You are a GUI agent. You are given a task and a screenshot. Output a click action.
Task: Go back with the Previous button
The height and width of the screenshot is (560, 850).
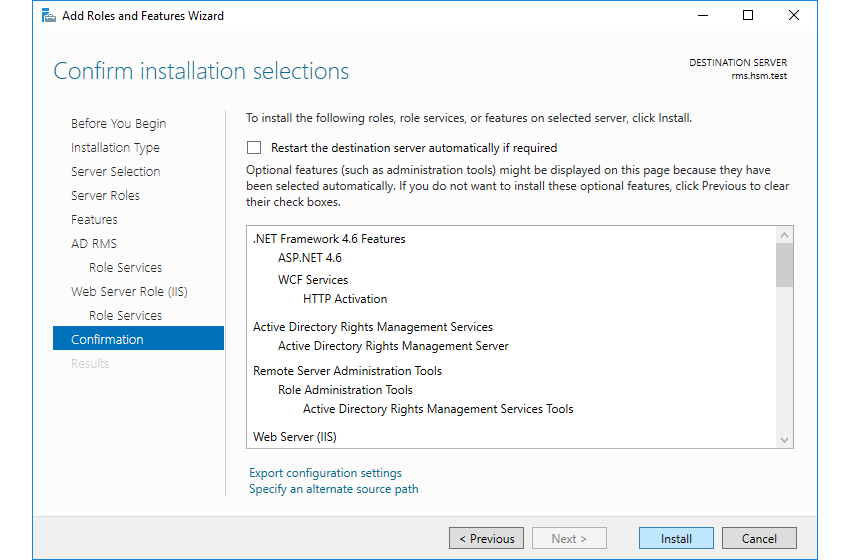[486, 538]
